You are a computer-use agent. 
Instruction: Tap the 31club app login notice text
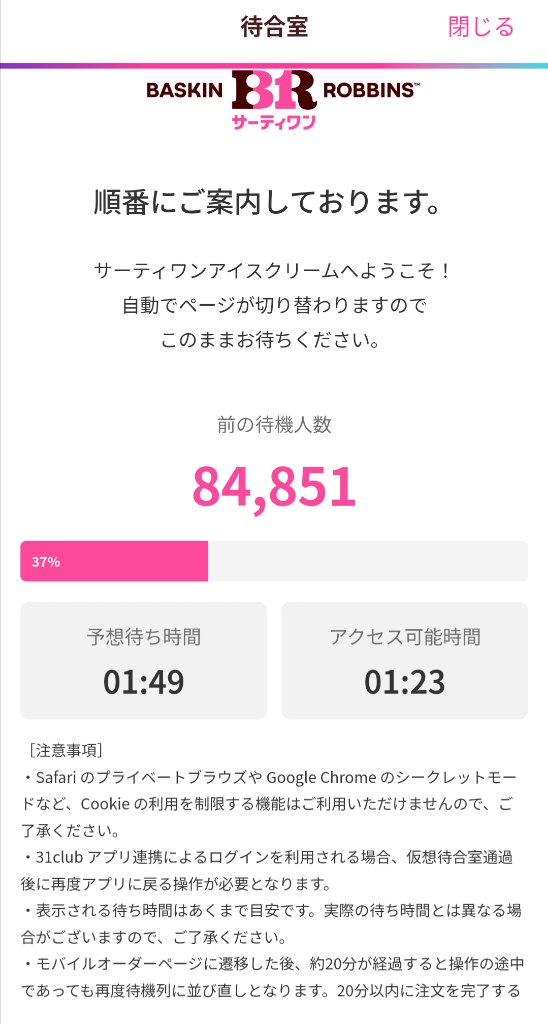point(268,871)
